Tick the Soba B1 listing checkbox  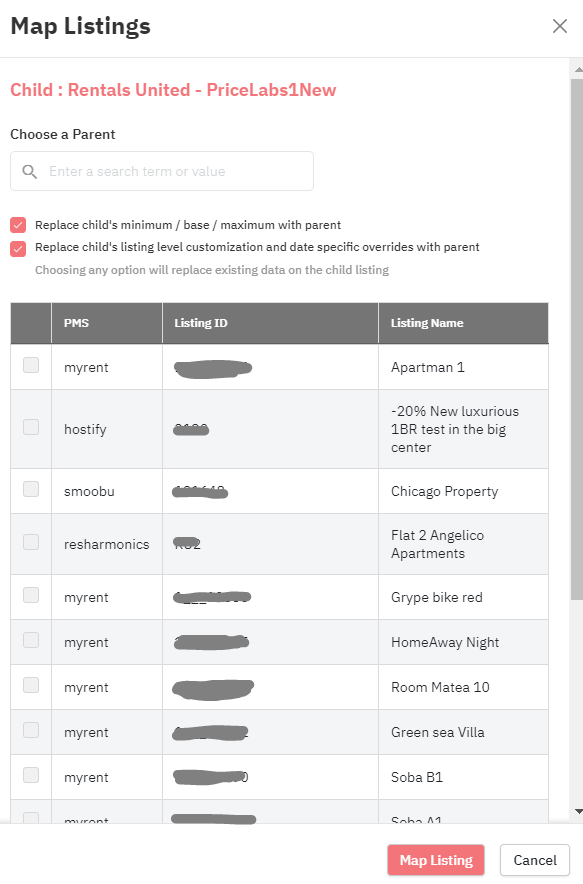pyautogui.click(x=31, y=776)
